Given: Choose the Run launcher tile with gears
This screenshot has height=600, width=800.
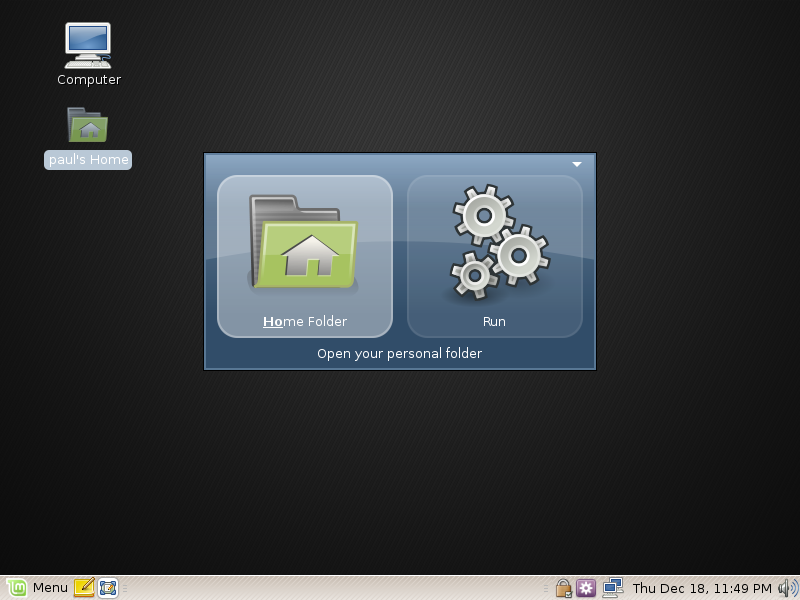Looking at the screenshot, I should 495,256.
